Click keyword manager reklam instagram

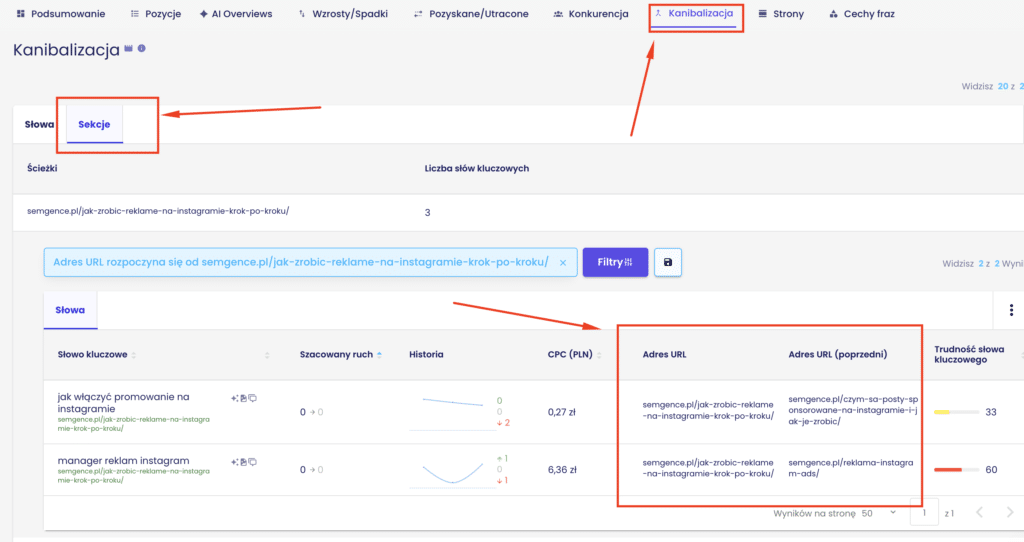pyautogui.click(x=123, y=460)
